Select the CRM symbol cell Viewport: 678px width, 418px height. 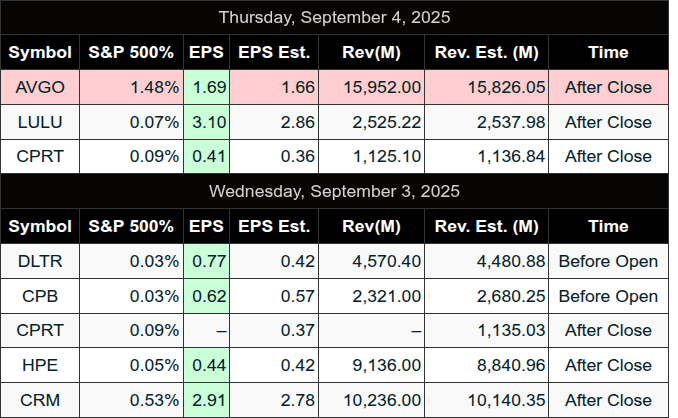point(40,400)
